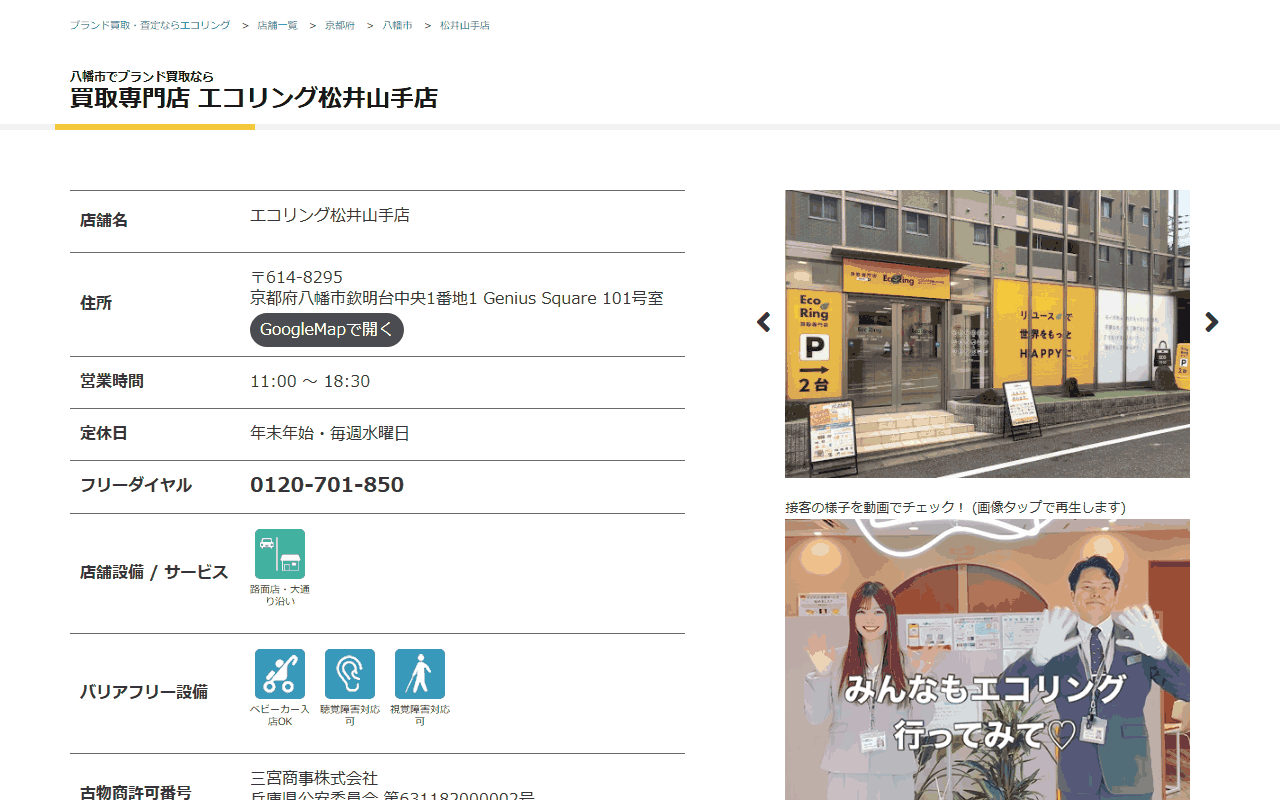Screen dimensions: 1280x800
Task: Click the storefront photo in the slider
Action: tap(987, 334)
